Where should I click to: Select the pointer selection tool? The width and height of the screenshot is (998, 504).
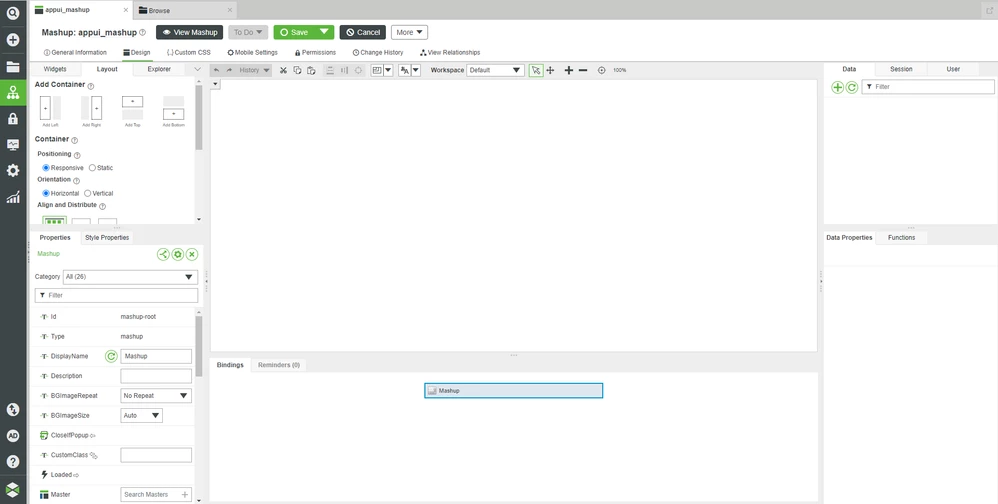coord(536,70)
